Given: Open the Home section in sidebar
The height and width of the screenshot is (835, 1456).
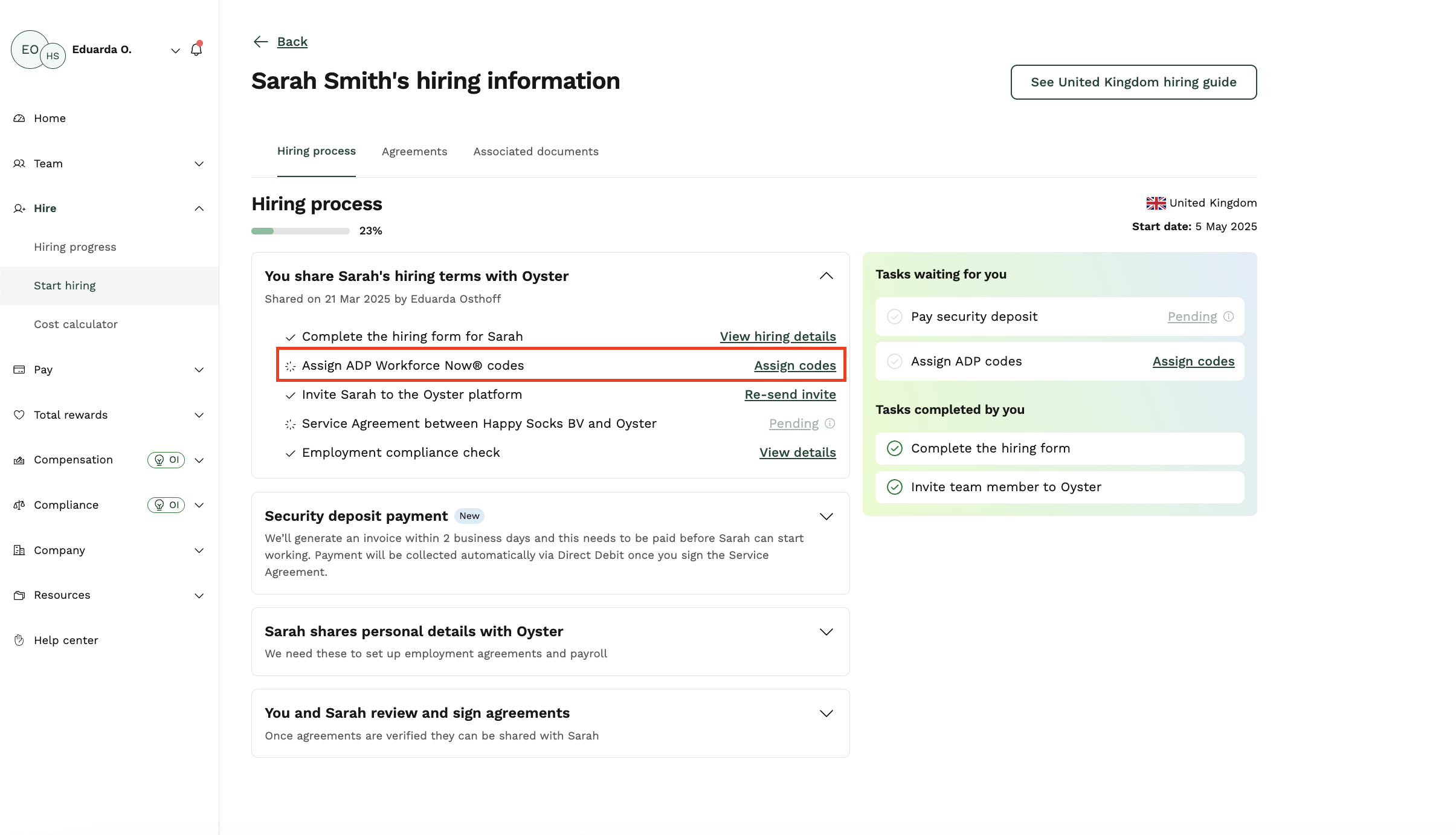Looking at the screenshot, I should (x=19, y=118).
